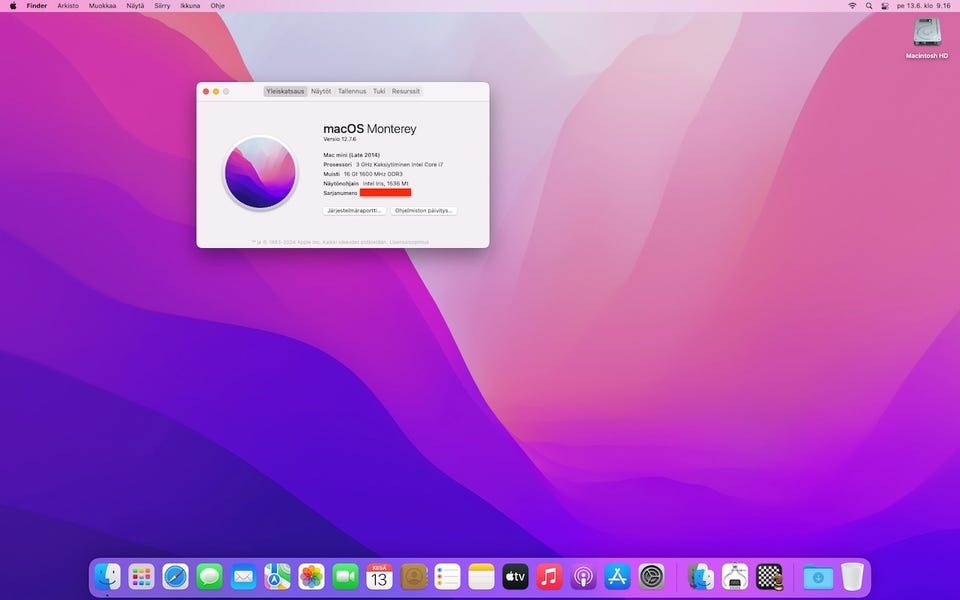The image size is (960, 600).
Task: Switch to the Tallennus tab
Action: [351, 91]
